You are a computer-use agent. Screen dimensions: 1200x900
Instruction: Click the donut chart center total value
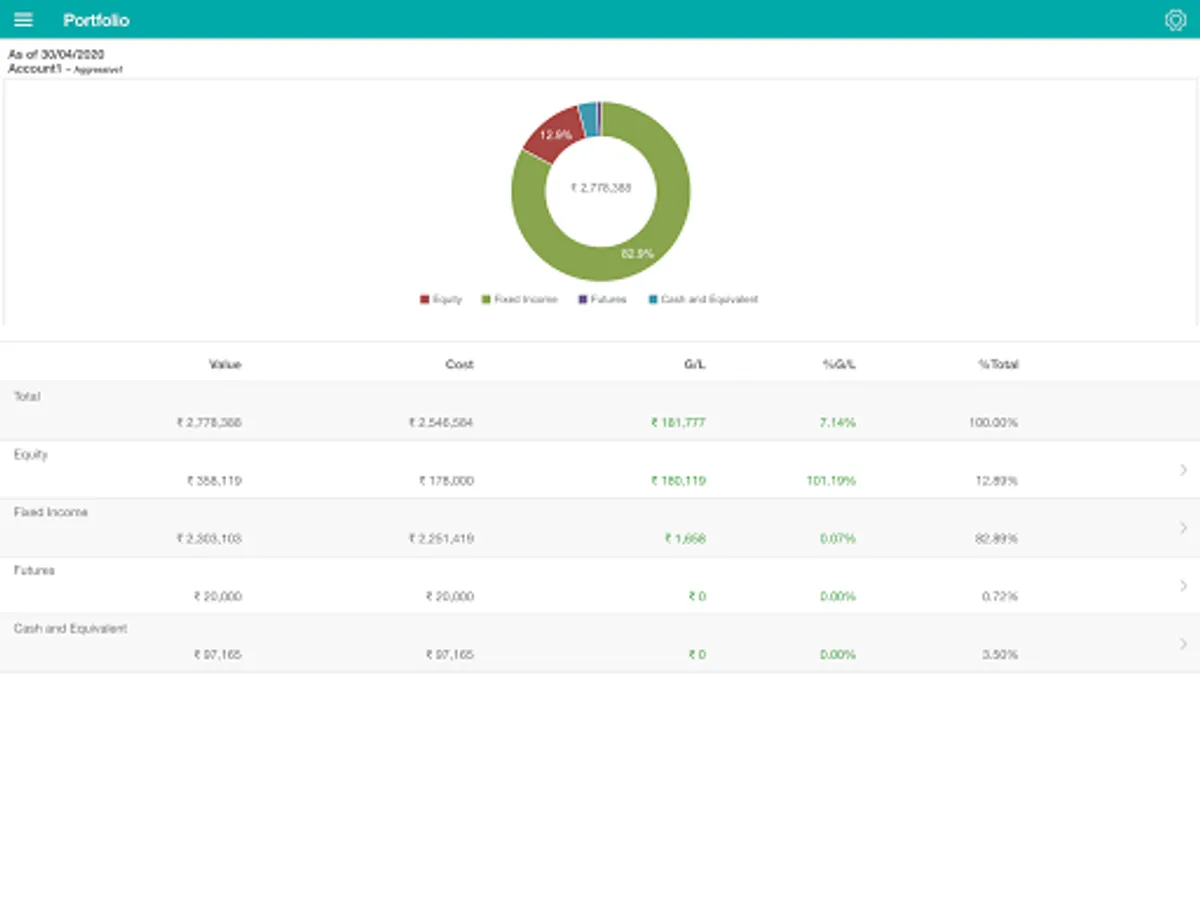point(601,187)
